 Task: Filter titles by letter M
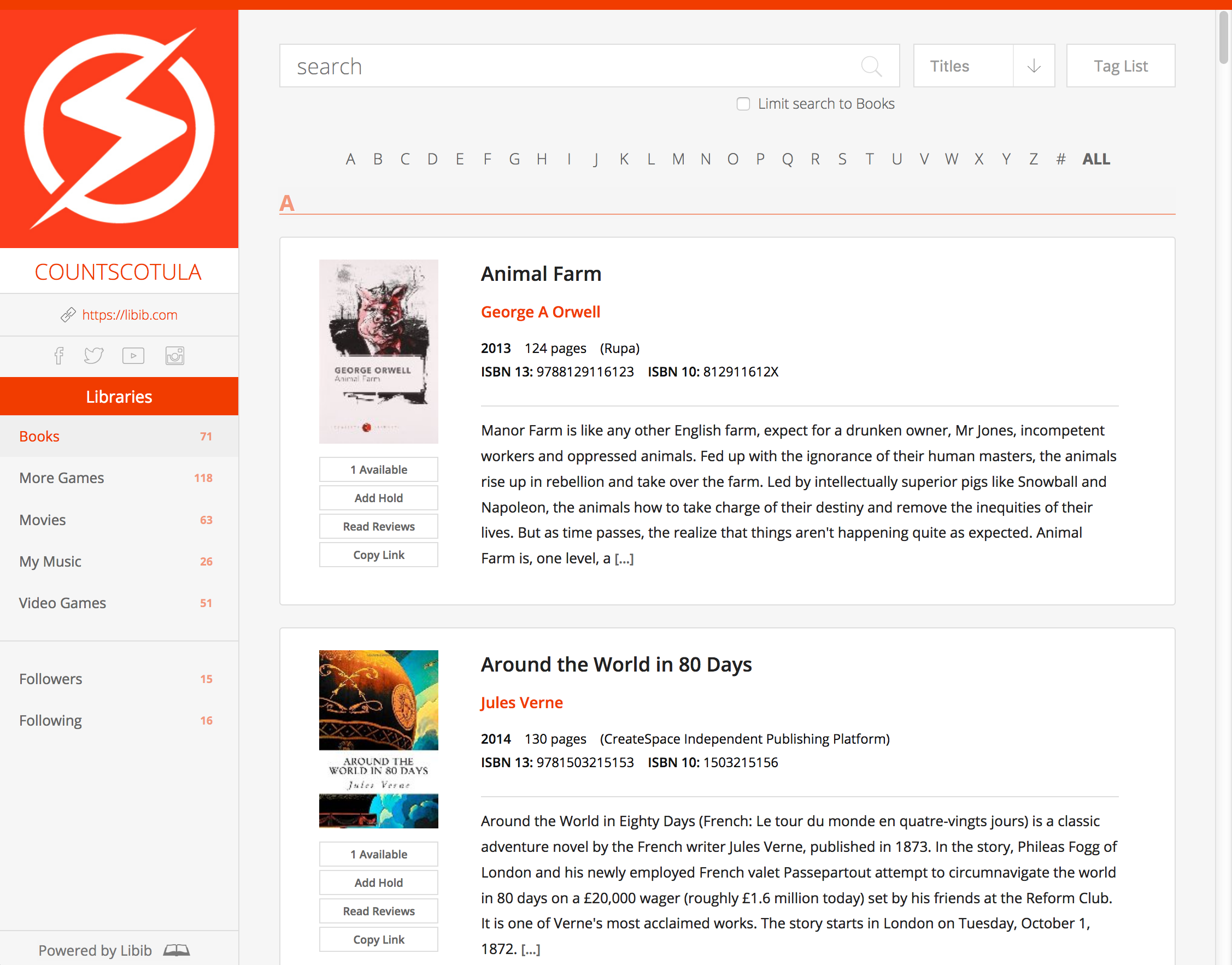pos(678,160)
